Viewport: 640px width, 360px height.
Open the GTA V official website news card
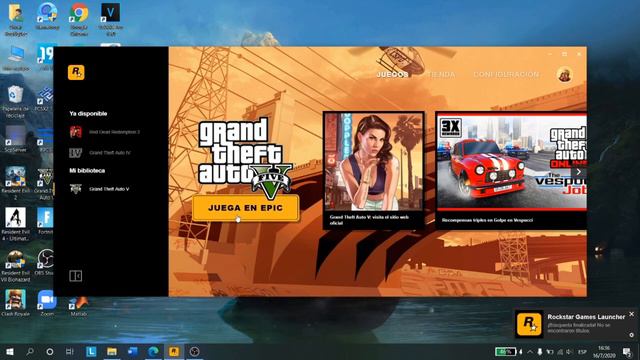[373, 170]
